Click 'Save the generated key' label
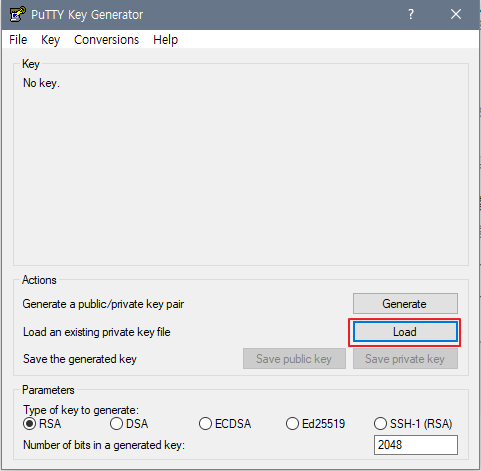This screenshot has height=471, width=481. click(80, 359)
